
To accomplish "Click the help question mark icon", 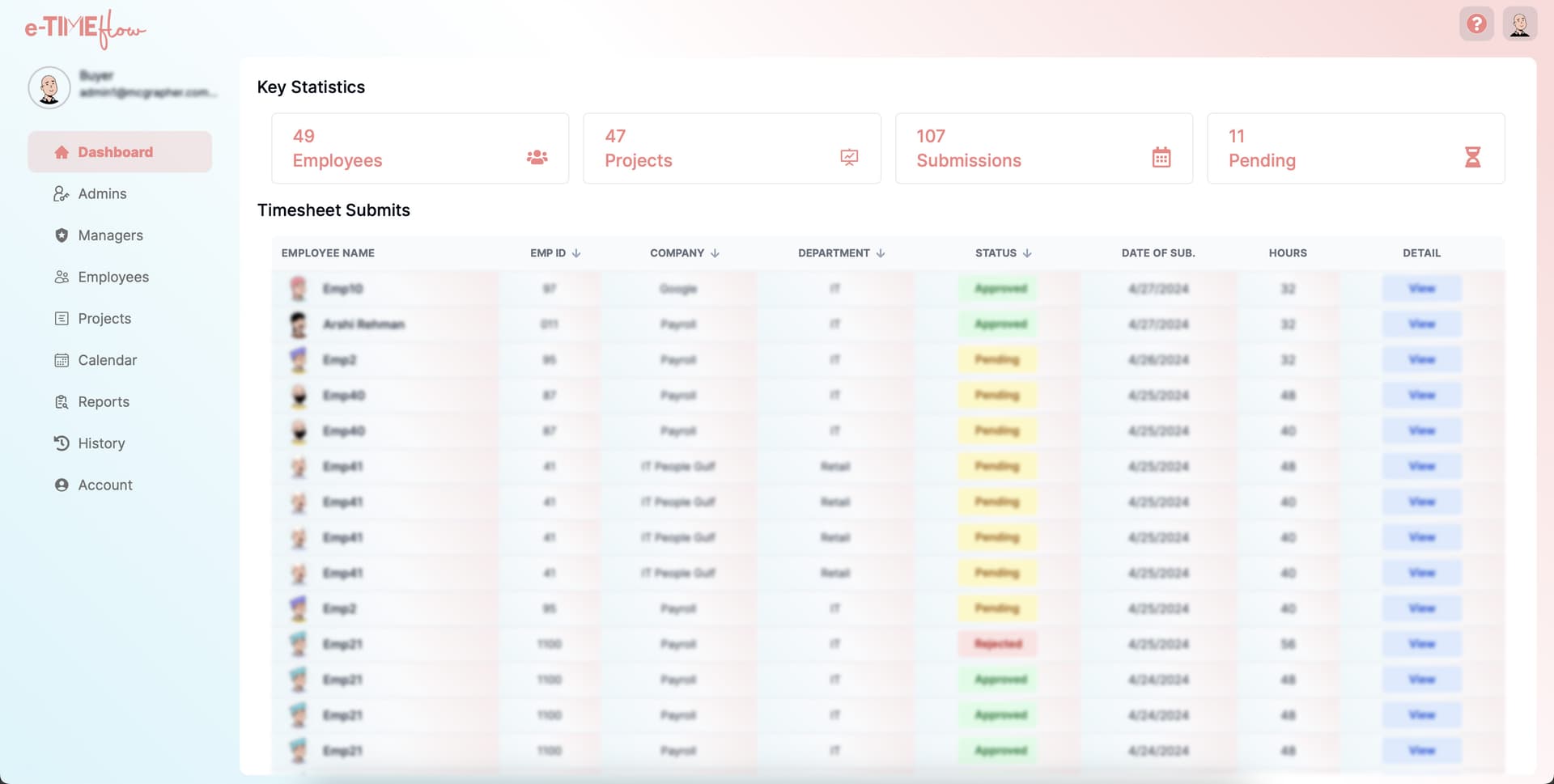I will point(1476,24).
